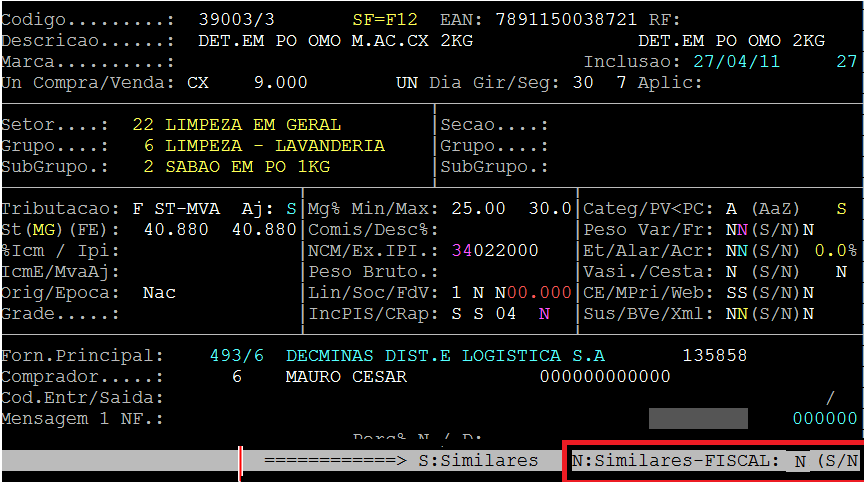Select supplier DECMINAS DIST.E LOGISTICA S.A
The width and height of the screenshot is (865, 483).
pyautogui.click(x=445, y=355)
